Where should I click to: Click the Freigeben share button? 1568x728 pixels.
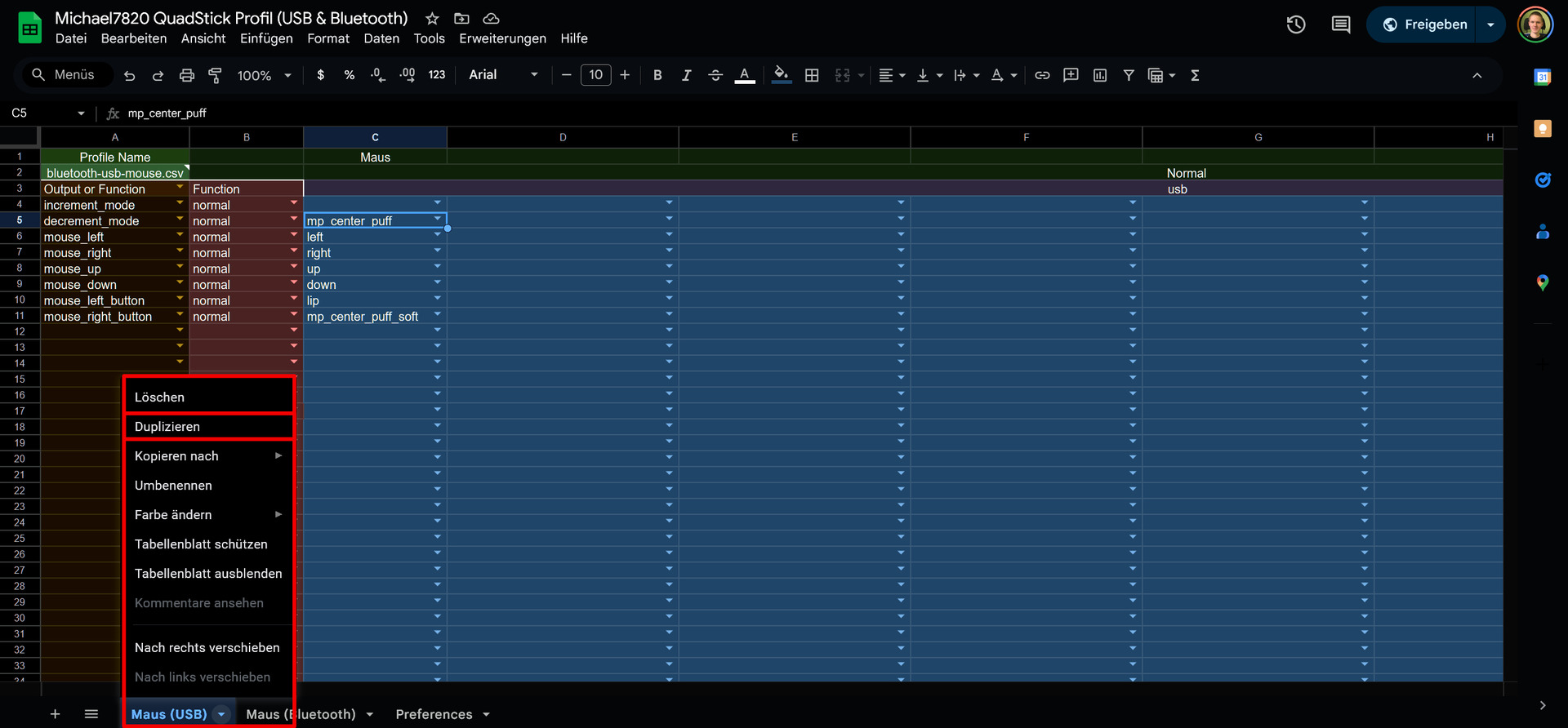(x=1425, y=24)
